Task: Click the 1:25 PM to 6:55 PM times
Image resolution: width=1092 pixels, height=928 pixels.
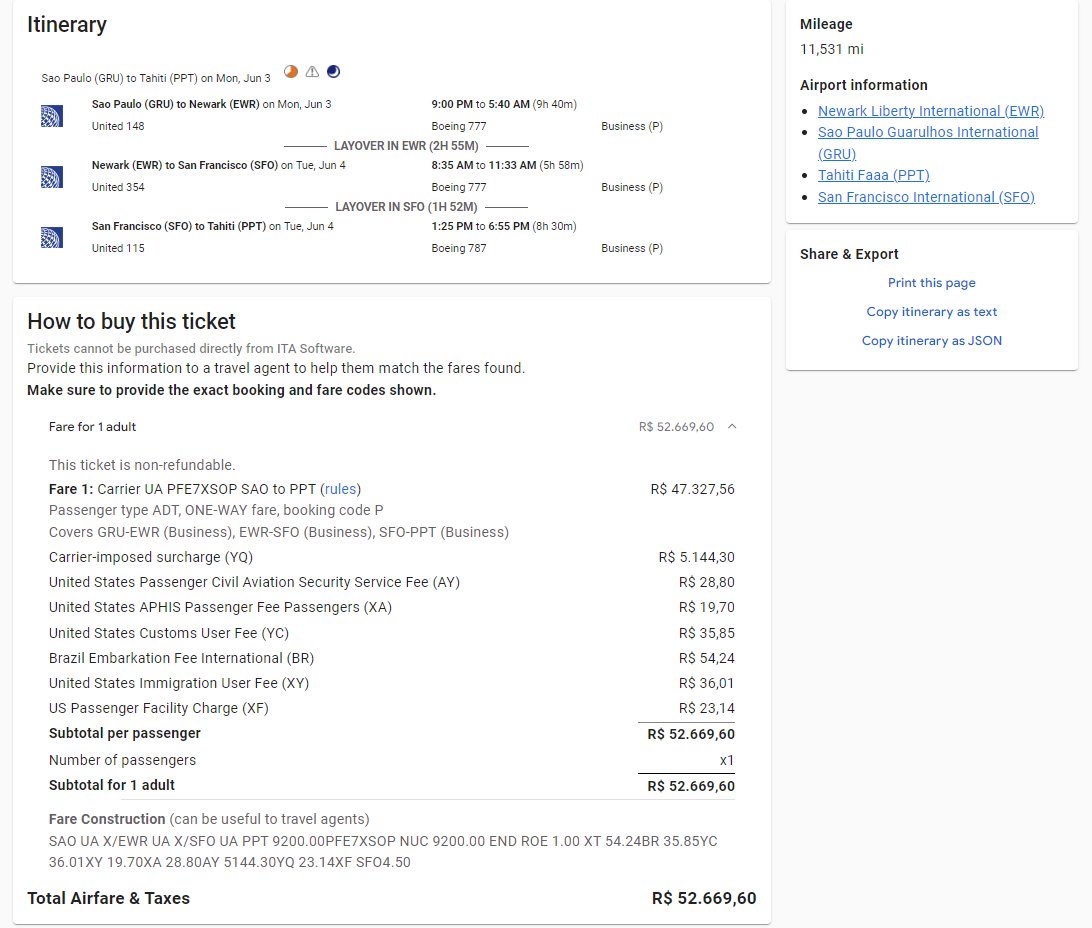Action: pos(480,226)
